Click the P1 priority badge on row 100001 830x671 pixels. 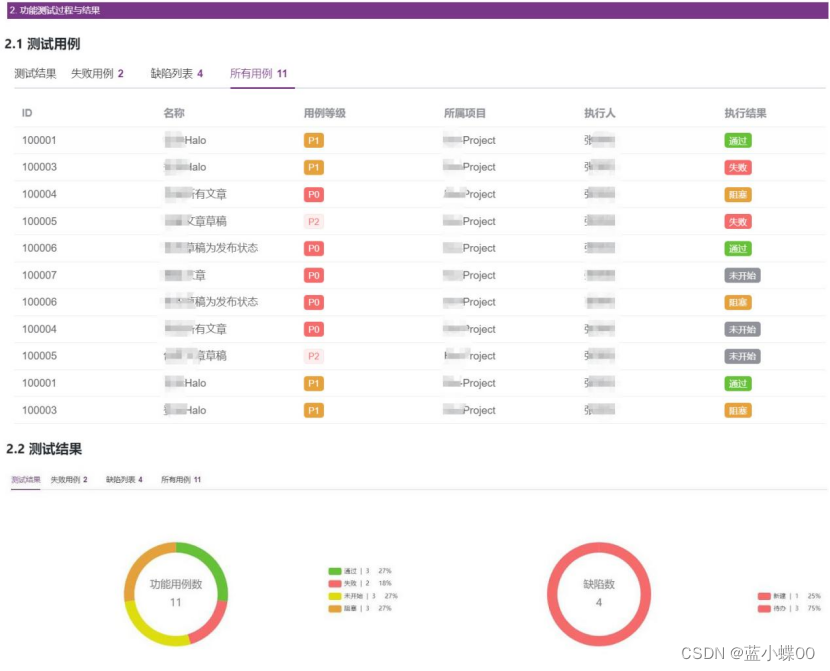[x=314, y=140]
